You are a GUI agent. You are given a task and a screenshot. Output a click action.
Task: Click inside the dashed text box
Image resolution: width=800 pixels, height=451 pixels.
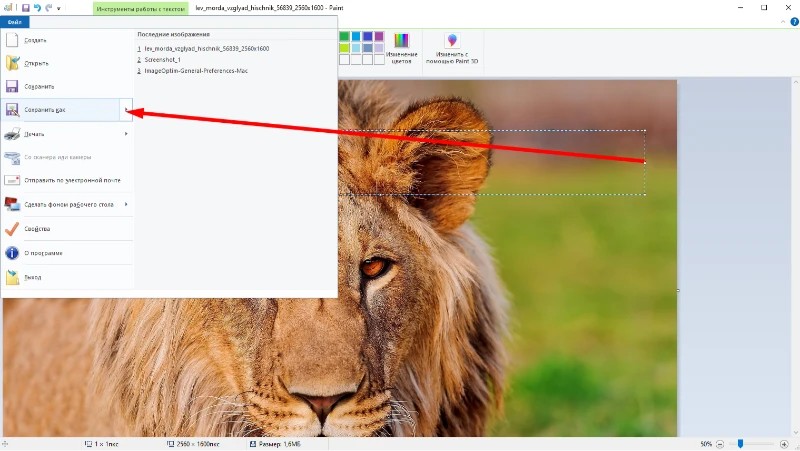click(492, 162)
